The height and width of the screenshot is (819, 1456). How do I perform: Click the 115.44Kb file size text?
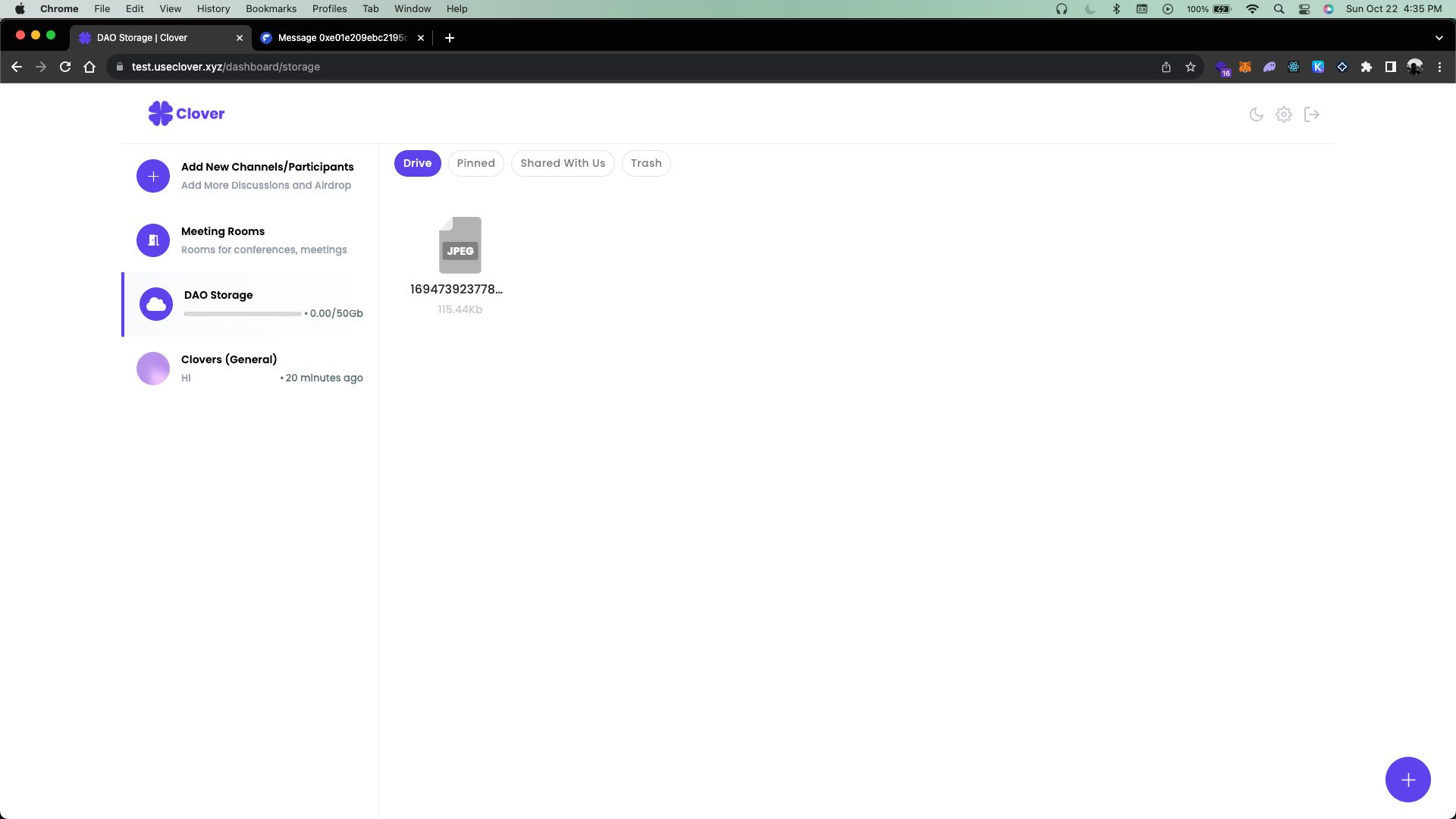coord(460,309)
